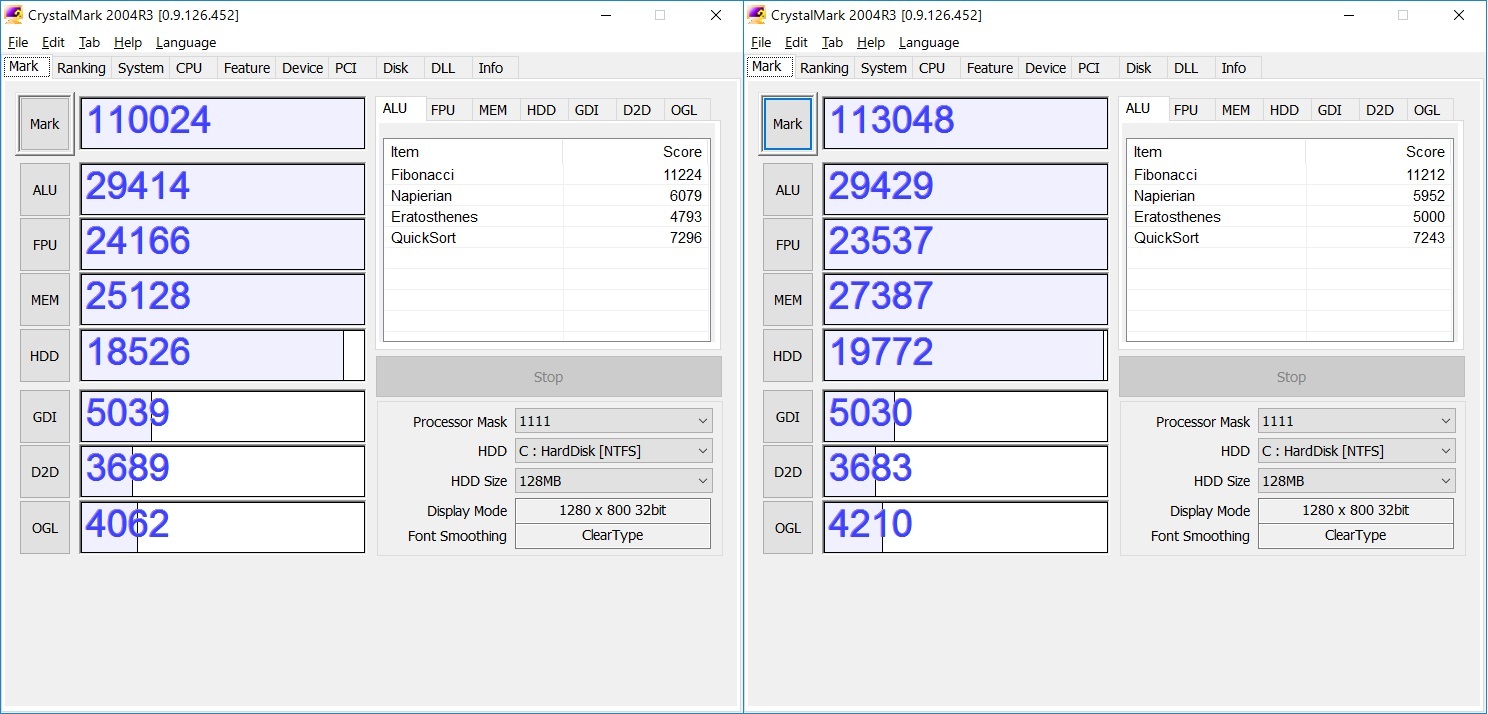
Task: Open Edit menu in left window
Action: pos(53,42)
